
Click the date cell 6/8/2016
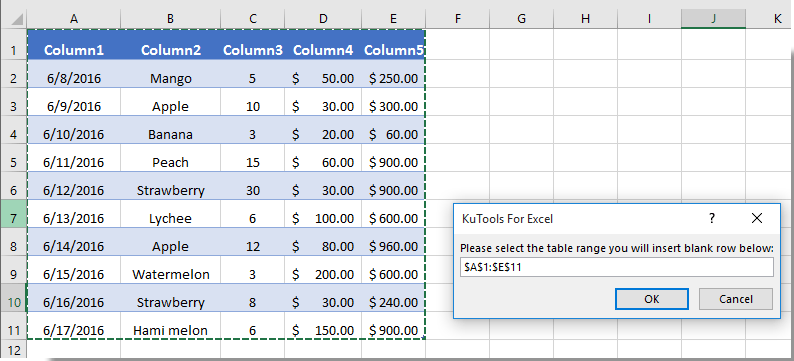(x=74, y=74)
